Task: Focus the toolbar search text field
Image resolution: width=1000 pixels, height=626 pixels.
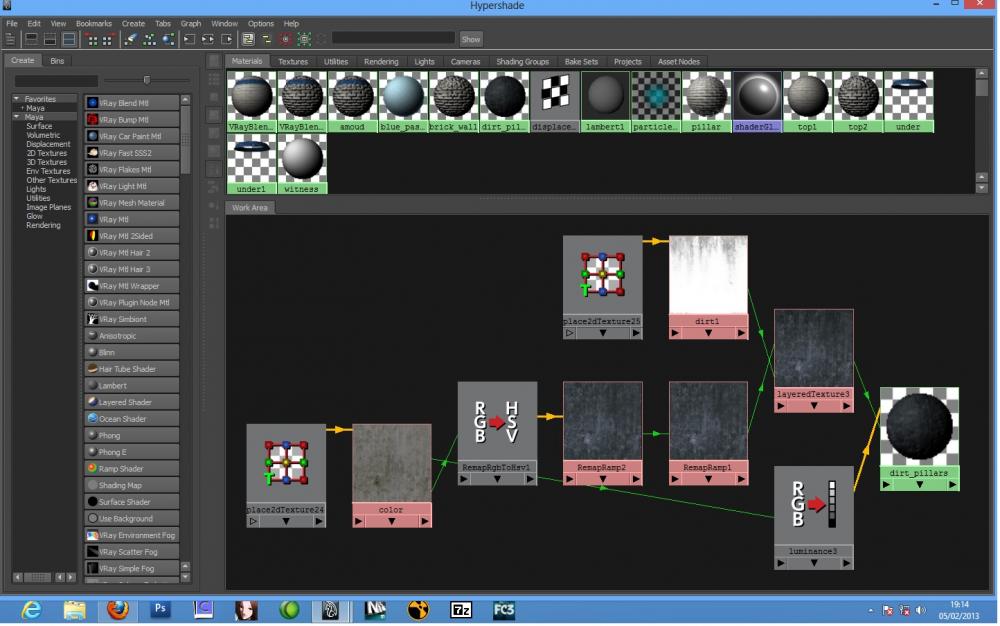Action: pos(393,38)
